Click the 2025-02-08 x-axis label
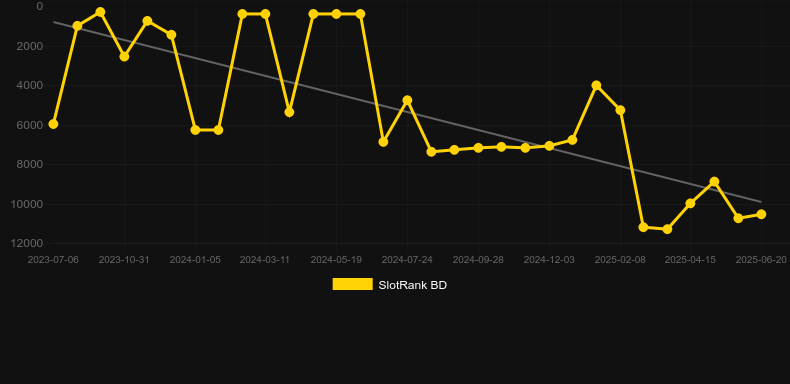Image resolution: width=790 pixels, height=384 pixels. coord(620,260)
